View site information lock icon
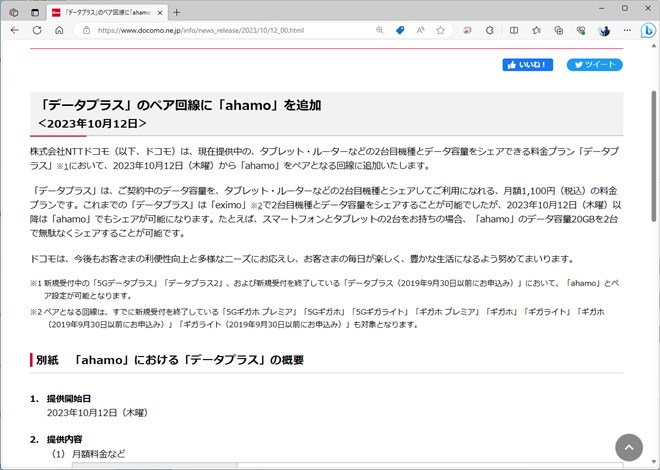The image size is (660, 470). (x=86, y=30)
